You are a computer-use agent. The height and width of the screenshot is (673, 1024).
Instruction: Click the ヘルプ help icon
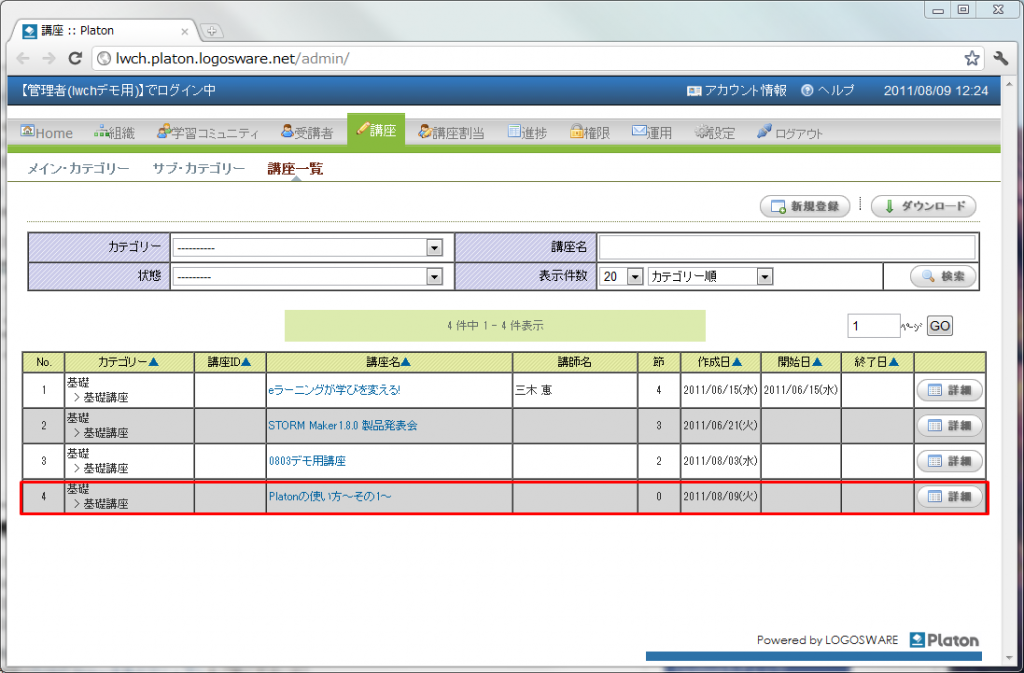(x=808, y=90)
